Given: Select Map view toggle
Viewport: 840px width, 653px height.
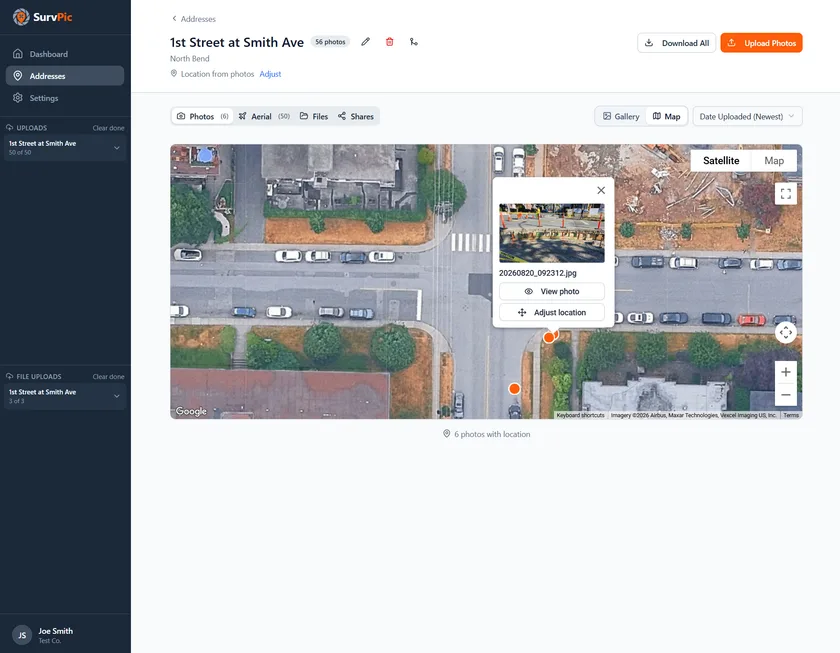Looking at the screenshot, I should [x=666, y=116].
